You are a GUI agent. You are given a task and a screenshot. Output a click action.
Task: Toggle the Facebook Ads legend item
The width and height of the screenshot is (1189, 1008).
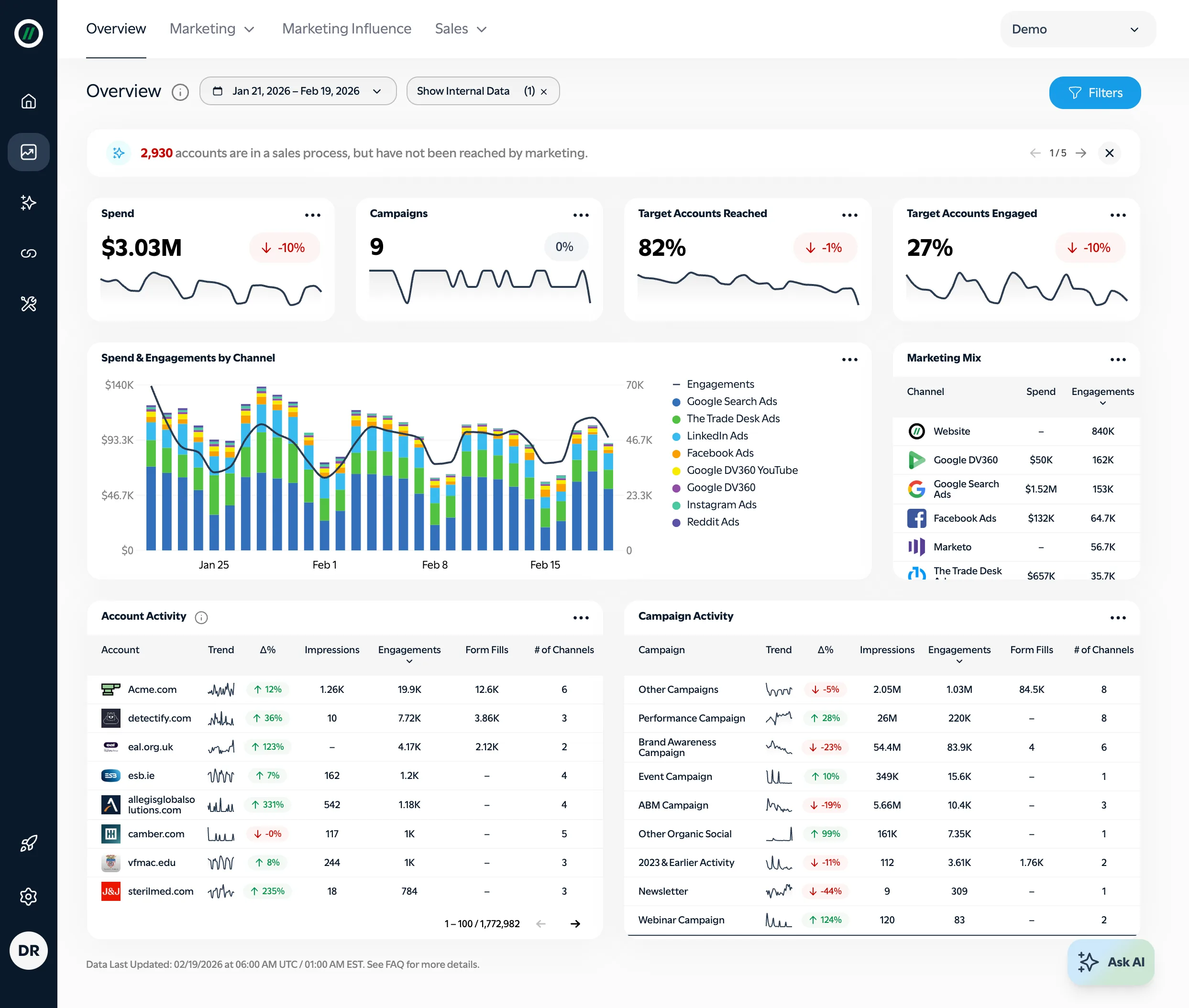click(x=719, y=452)
